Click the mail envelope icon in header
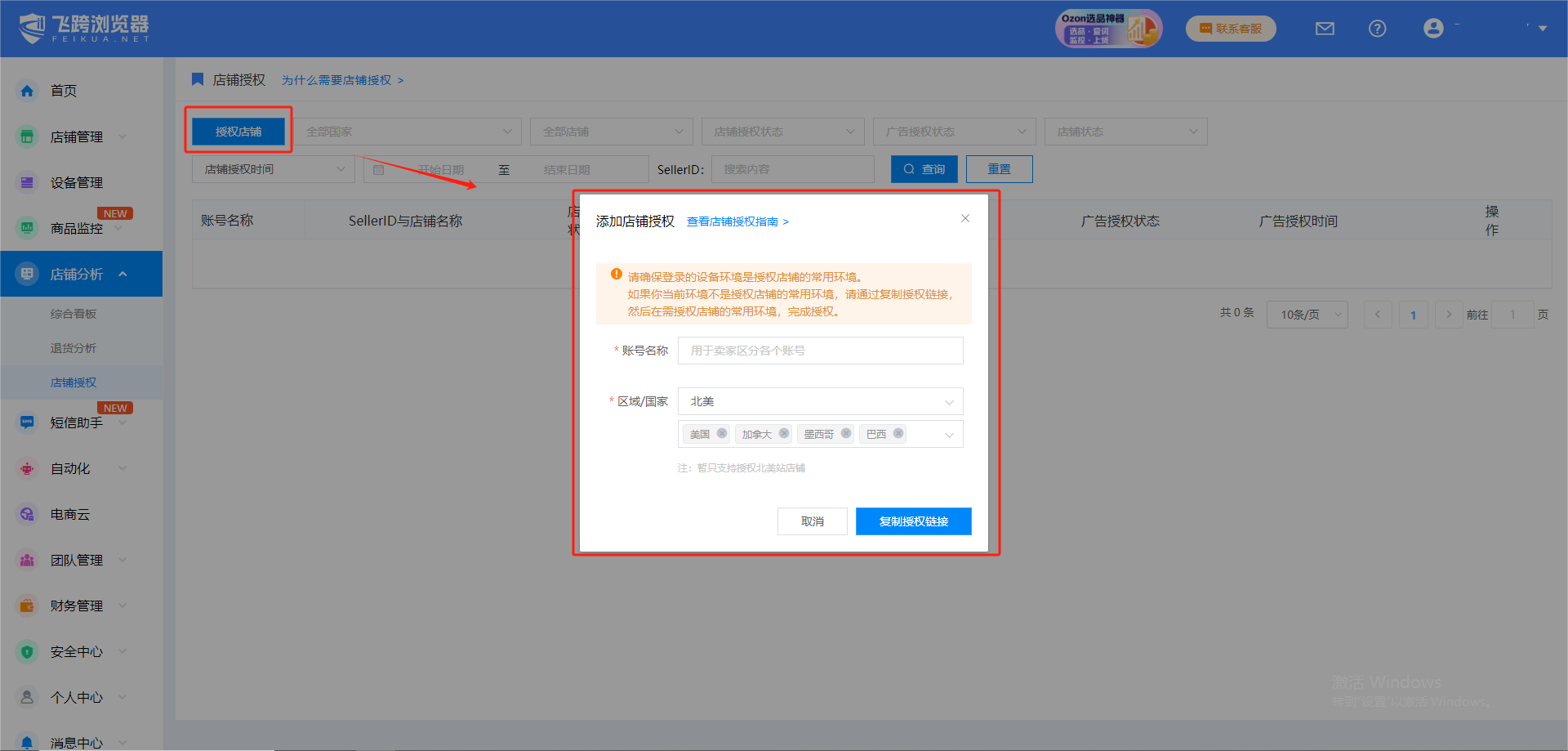 coord(1325,29)
